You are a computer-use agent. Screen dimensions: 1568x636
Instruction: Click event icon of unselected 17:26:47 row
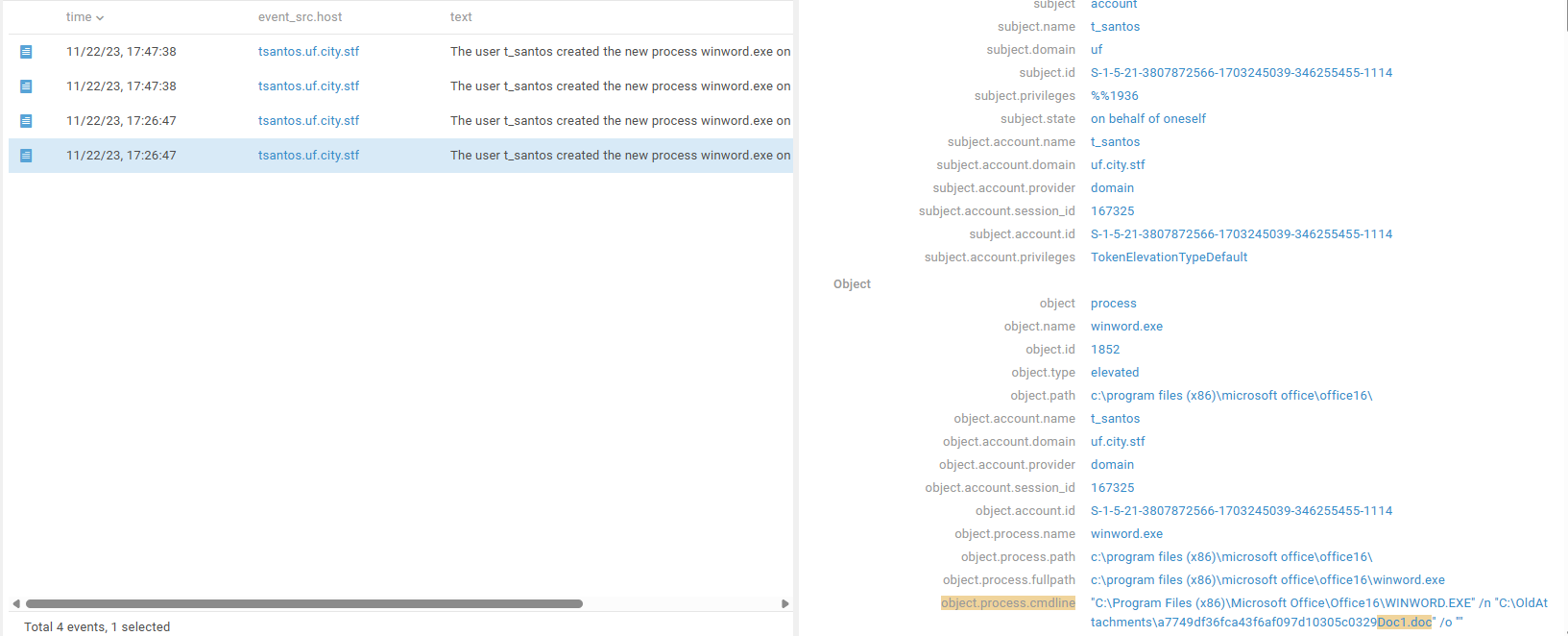[26, 121]
